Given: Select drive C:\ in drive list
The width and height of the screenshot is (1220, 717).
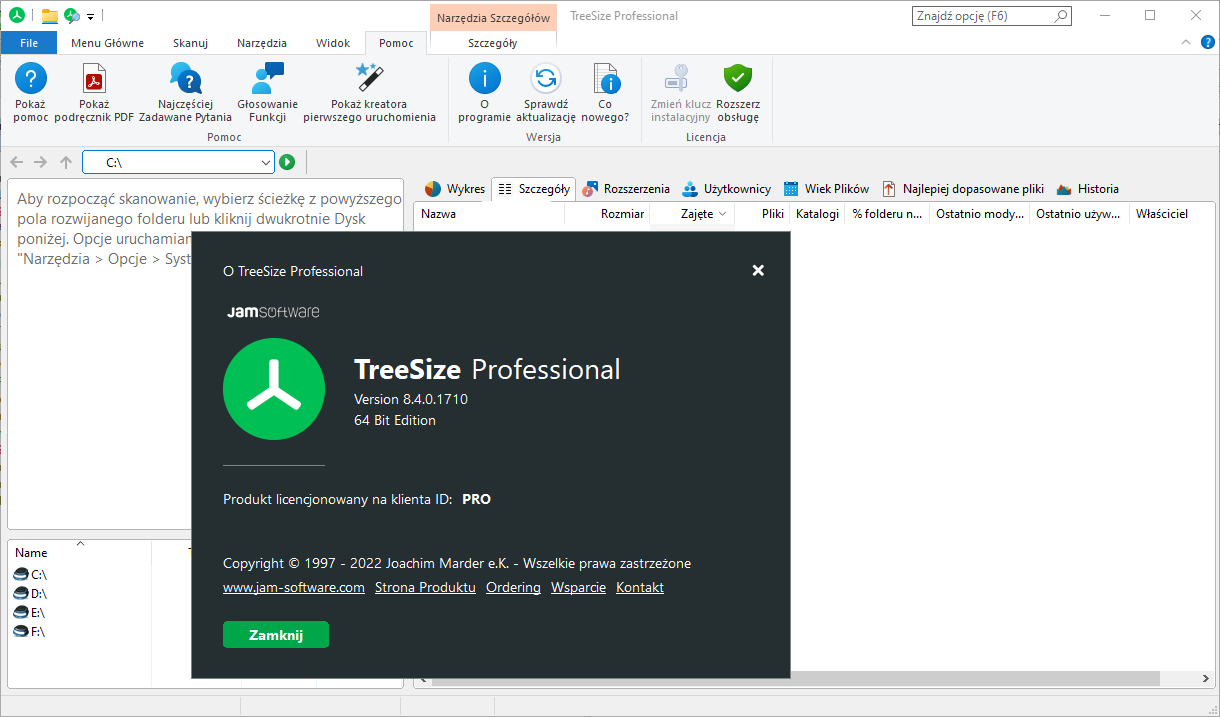Looking at the screenshot, I should (31, 575).
